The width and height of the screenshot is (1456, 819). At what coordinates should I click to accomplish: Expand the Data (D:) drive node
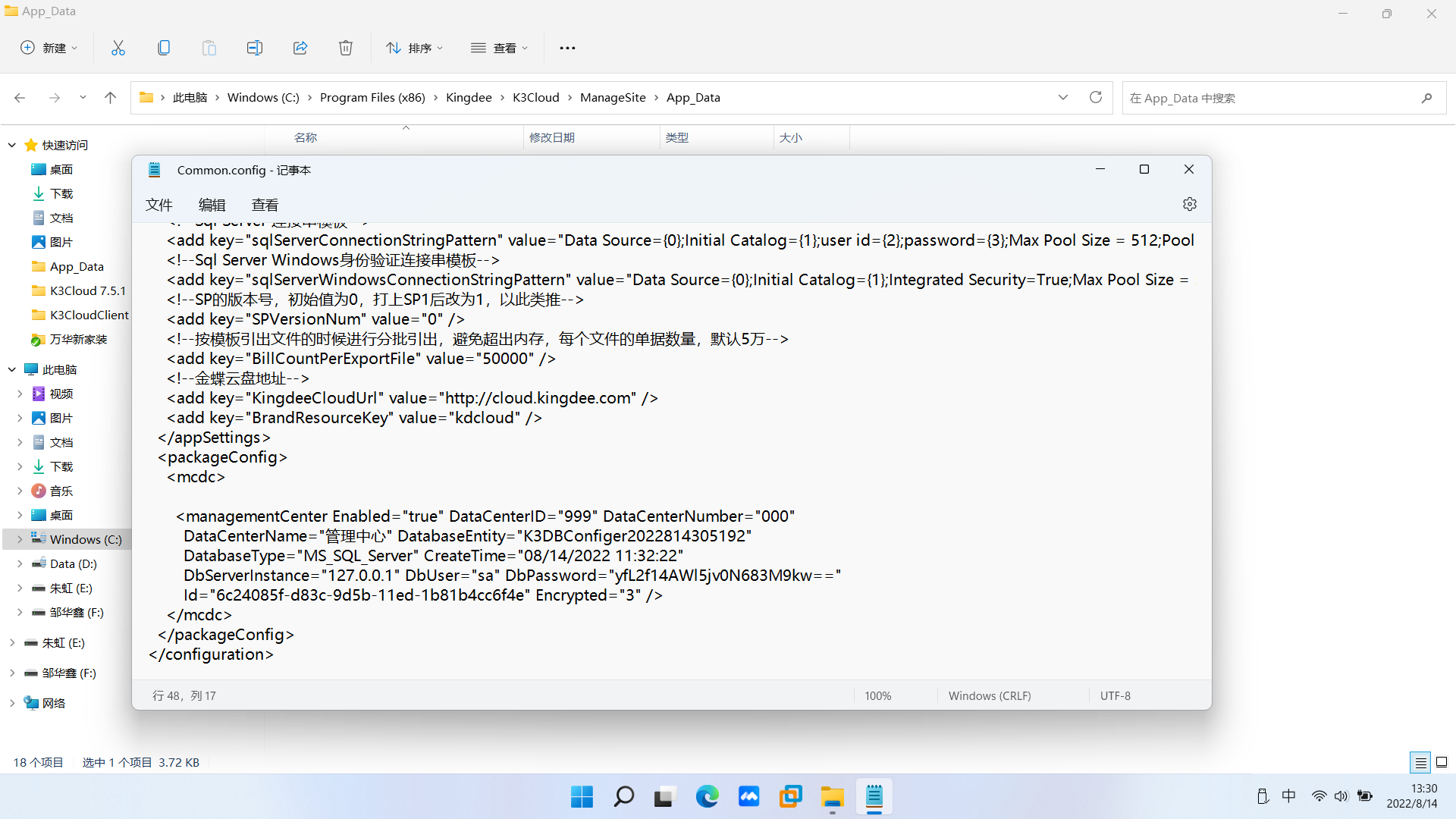click(x=20, y=563)
